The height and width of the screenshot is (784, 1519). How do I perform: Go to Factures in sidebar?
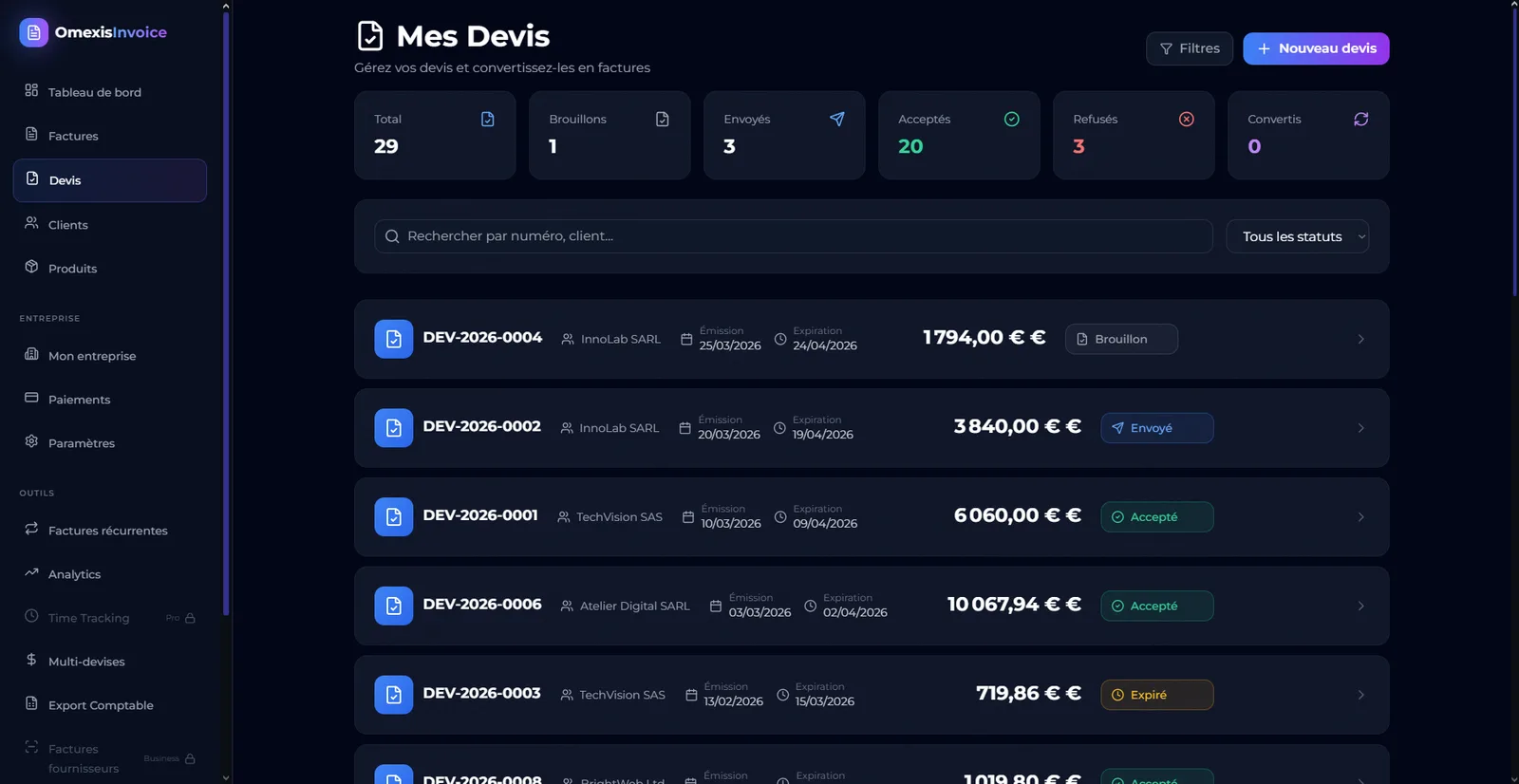[x=109, y=136]
